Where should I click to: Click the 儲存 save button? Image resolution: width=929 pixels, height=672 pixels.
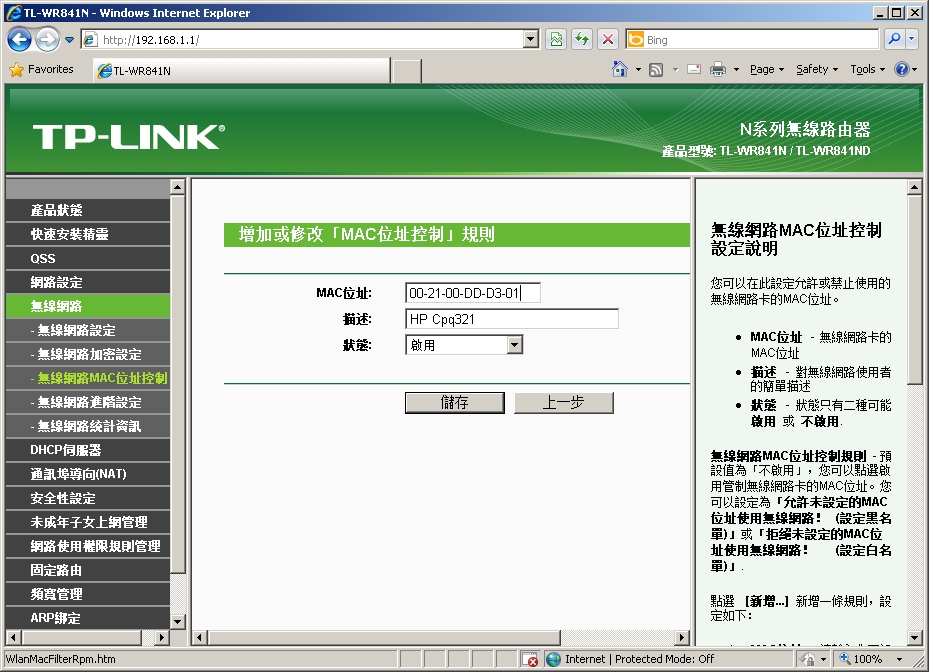point(454,403)
